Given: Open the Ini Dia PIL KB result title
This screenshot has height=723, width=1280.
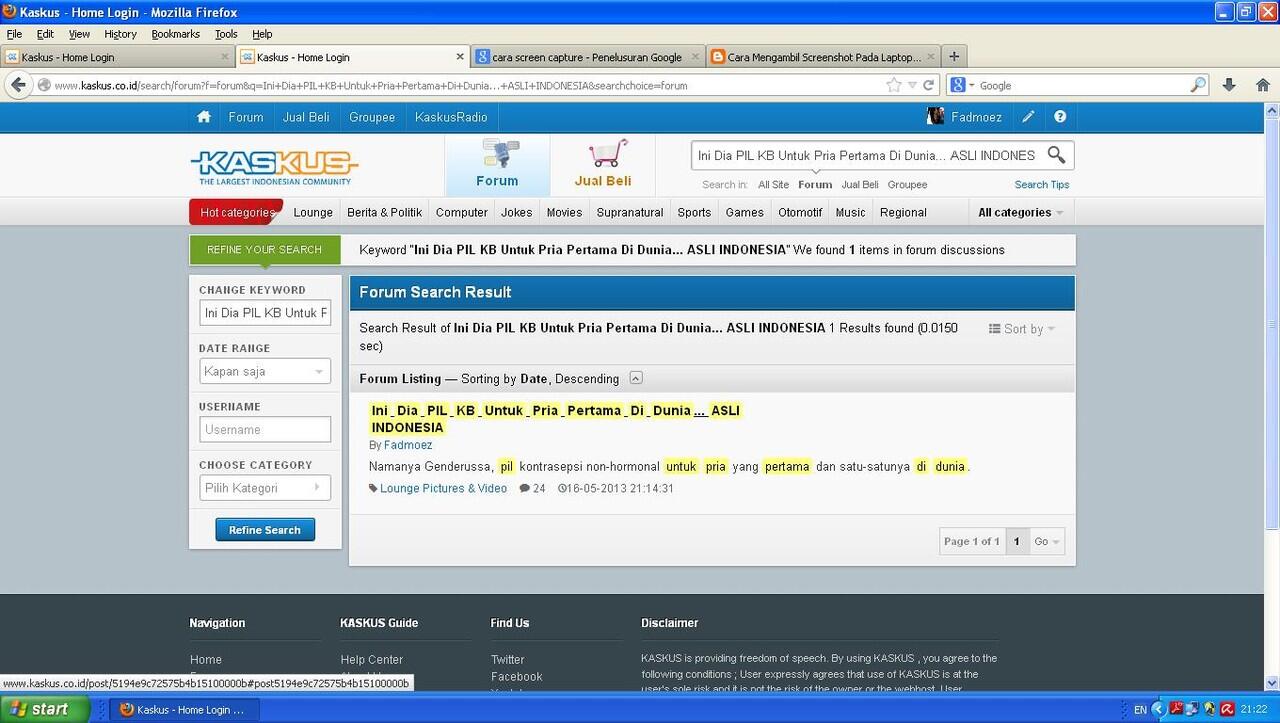Looking at the screenshot, I should [x=556, y=419].
